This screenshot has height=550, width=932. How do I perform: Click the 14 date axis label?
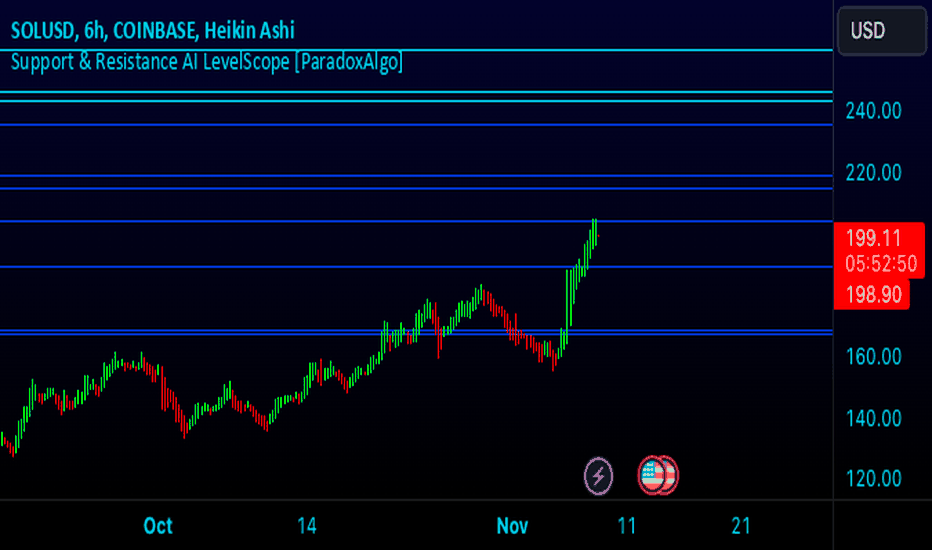(307, 526)
